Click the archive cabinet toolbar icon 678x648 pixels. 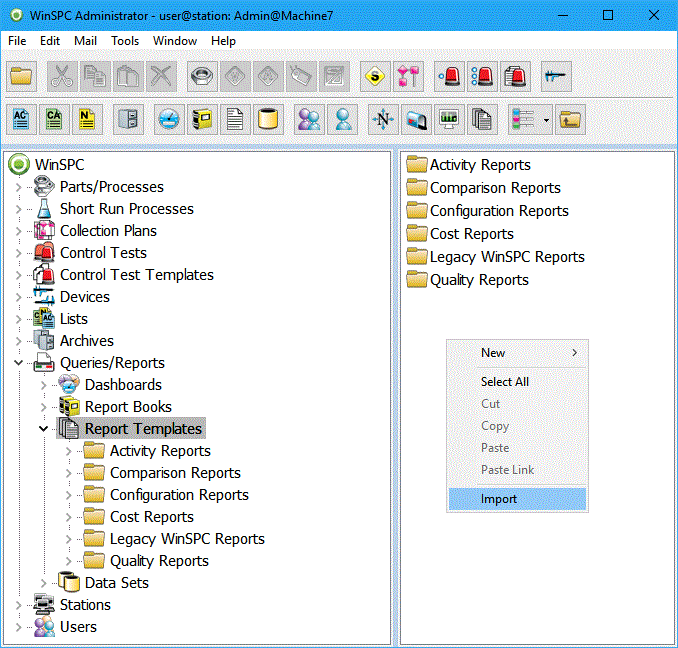[x=128, y=119]
